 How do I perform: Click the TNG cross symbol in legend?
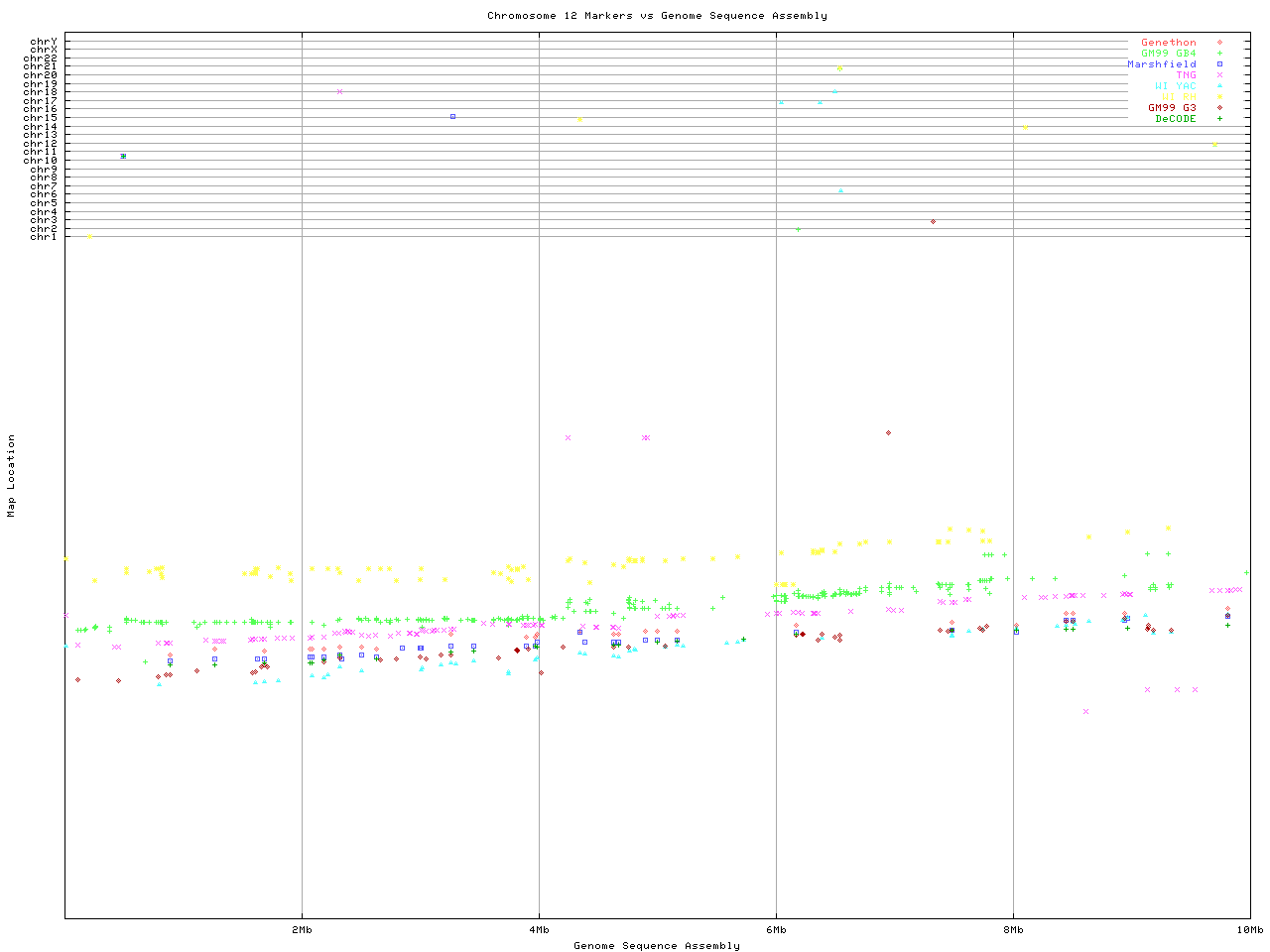coord(1219,75)
